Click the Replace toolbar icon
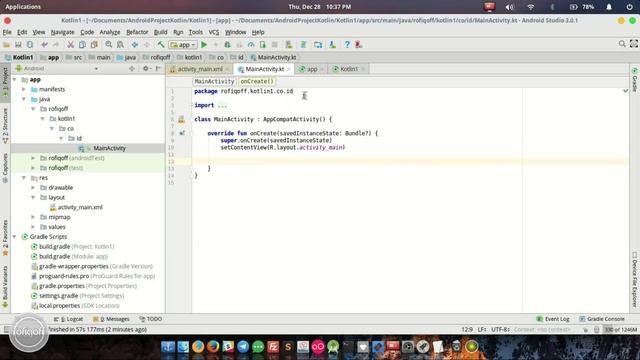The image size is (640, 360). click(x=120, y=44)
